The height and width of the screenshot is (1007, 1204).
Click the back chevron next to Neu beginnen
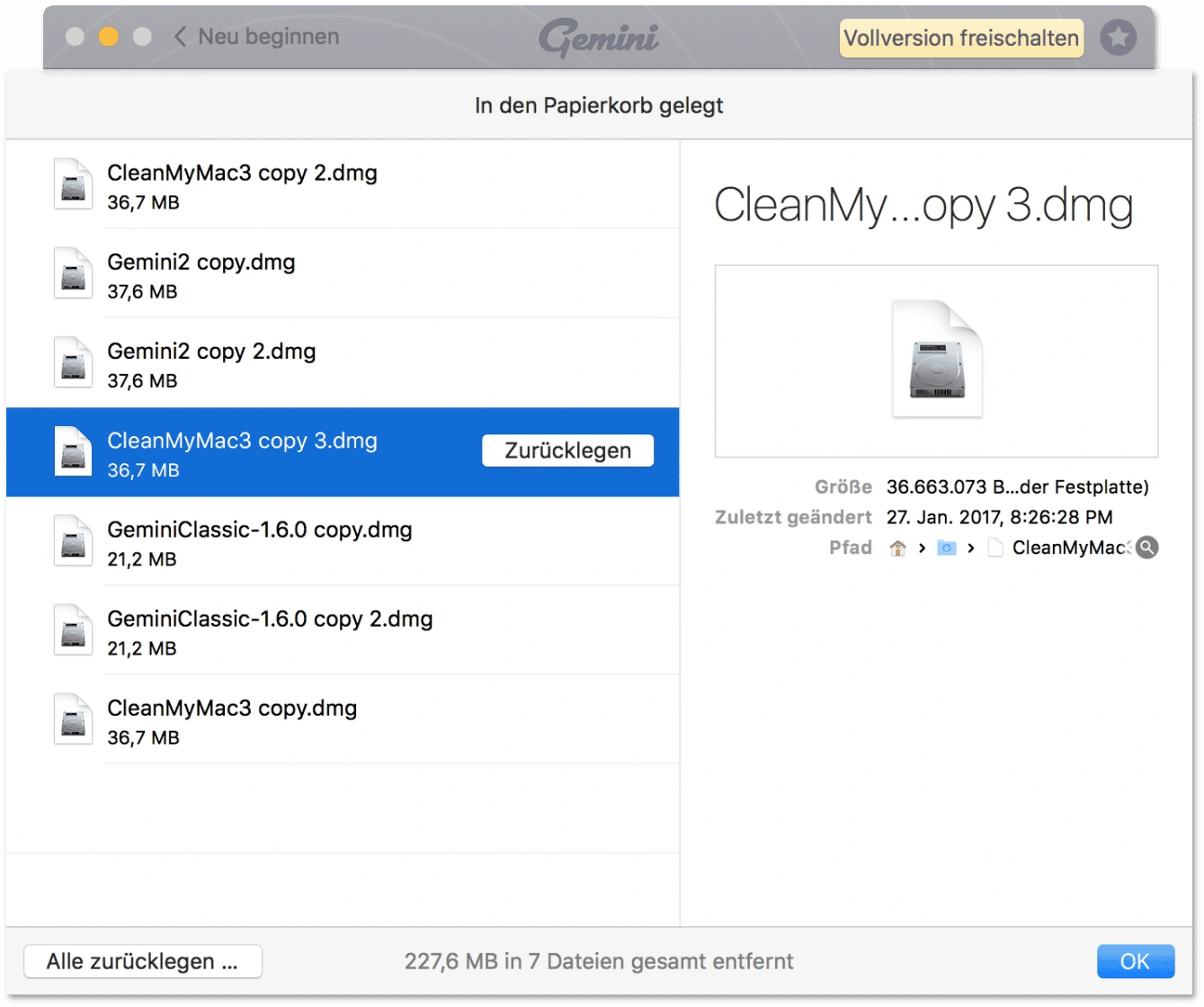coord(180,37)
